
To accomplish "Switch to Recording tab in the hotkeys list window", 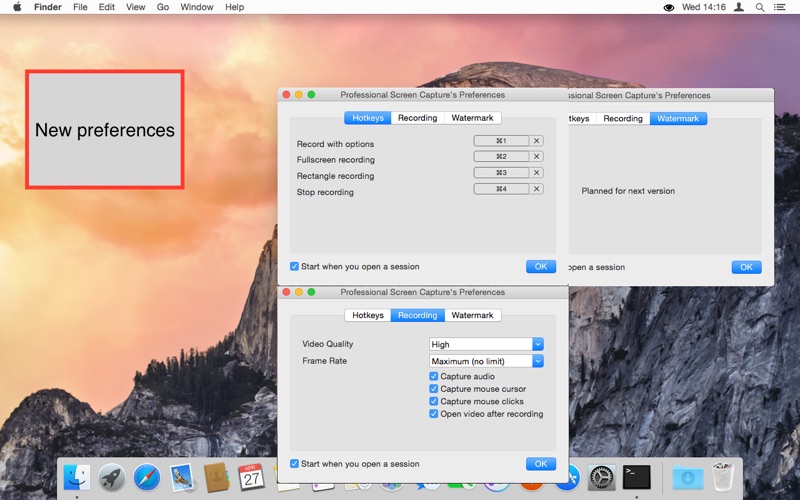I will pyautogui.click(x=417, y=118).
